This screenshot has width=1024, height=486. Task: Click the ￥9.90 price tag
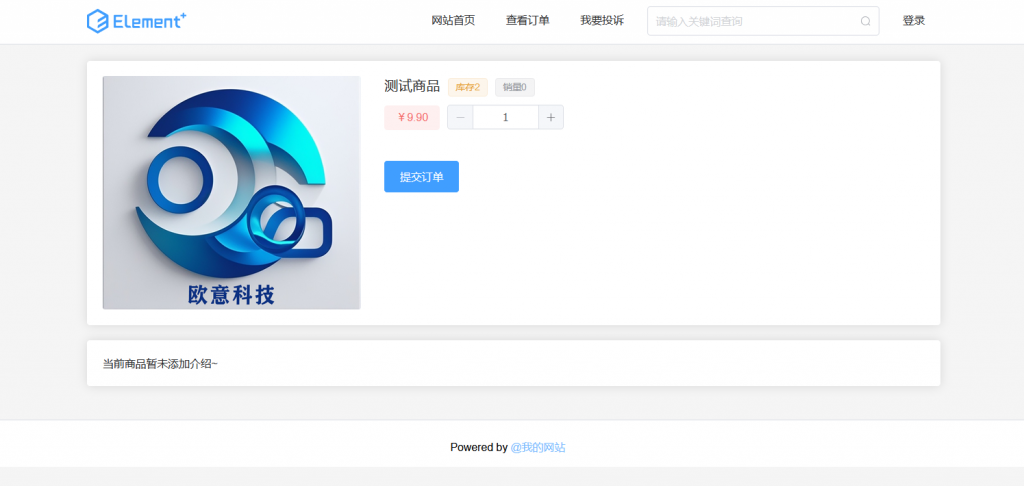(412, 118)
